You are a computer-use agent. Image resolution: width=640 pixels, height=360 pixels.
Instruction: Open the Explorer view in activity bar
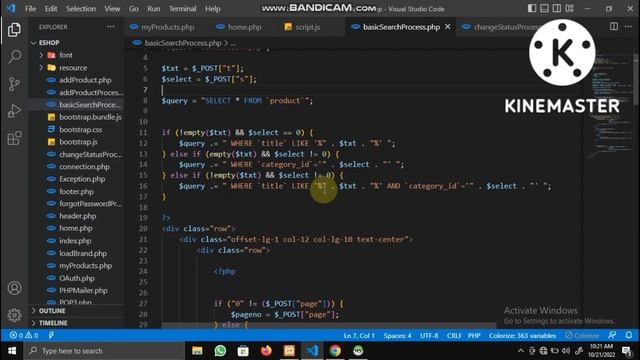click(14, 30)
